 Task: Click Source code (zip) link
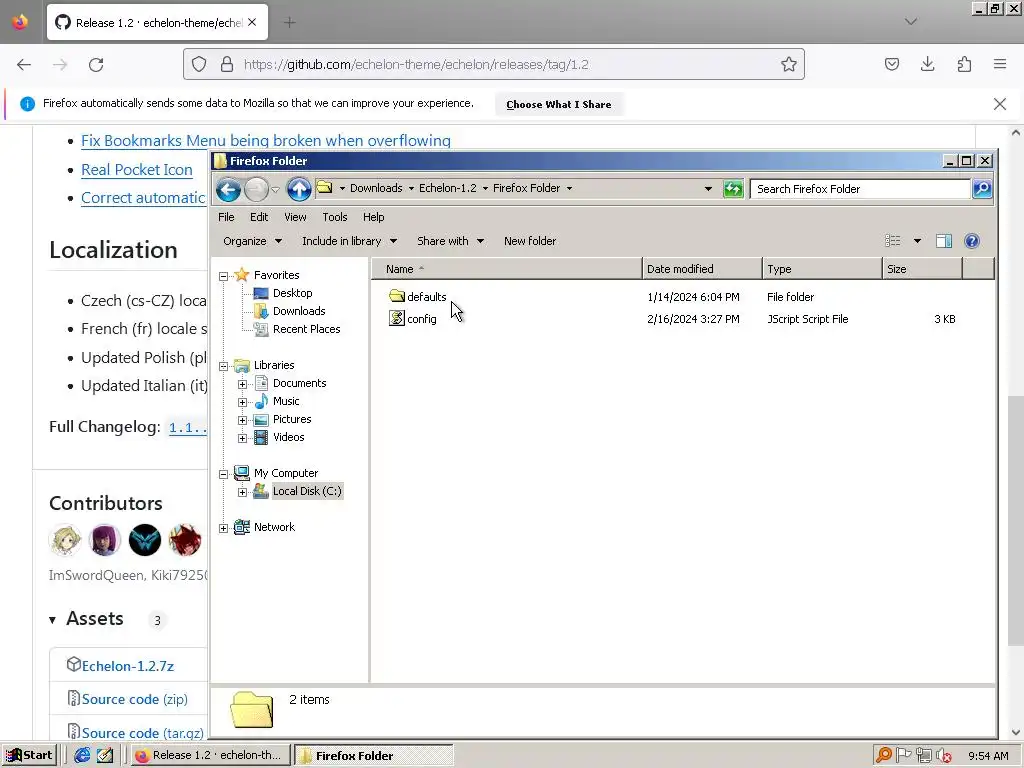pyautogui.click(x=135, y=699)
